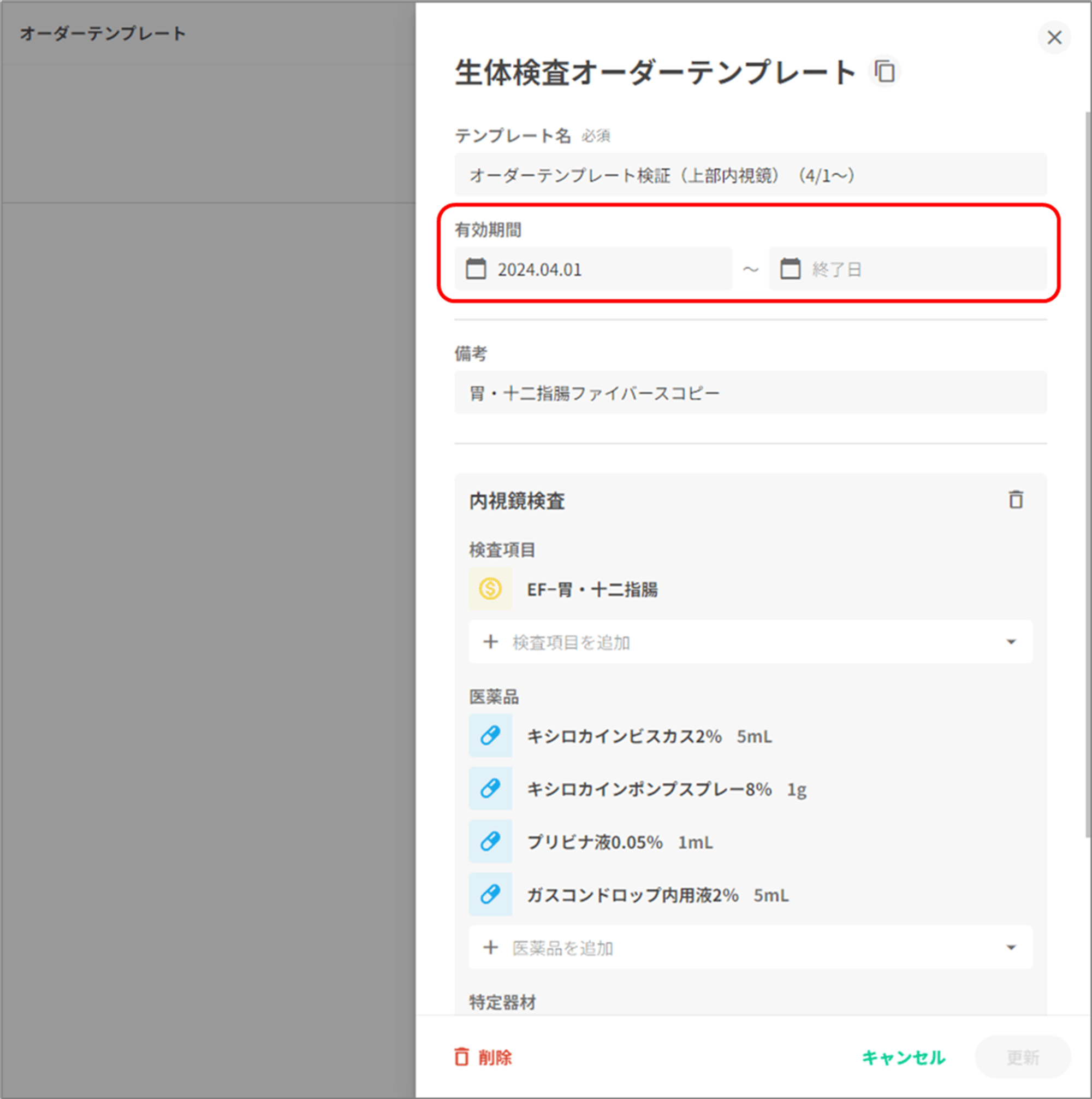
Task: Click the 削除 delete button
Action: coord(483,1057)
